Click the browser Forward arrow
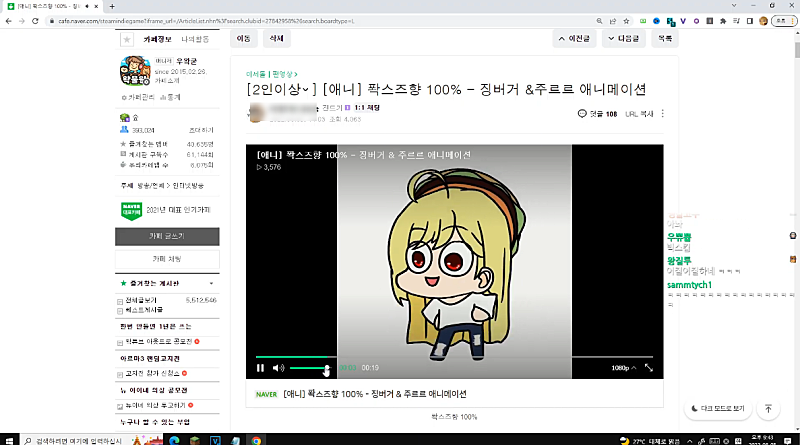Image resolution: width=800 pixels, height=445 pixels. tap(21, 21)
